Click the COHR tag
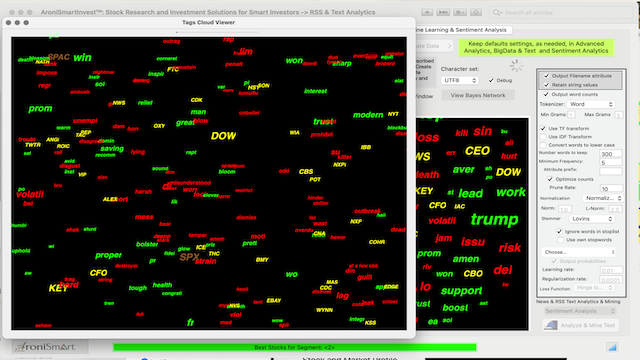Image resolution: width=640 pixels, height=360 pixels. (377, 242)
